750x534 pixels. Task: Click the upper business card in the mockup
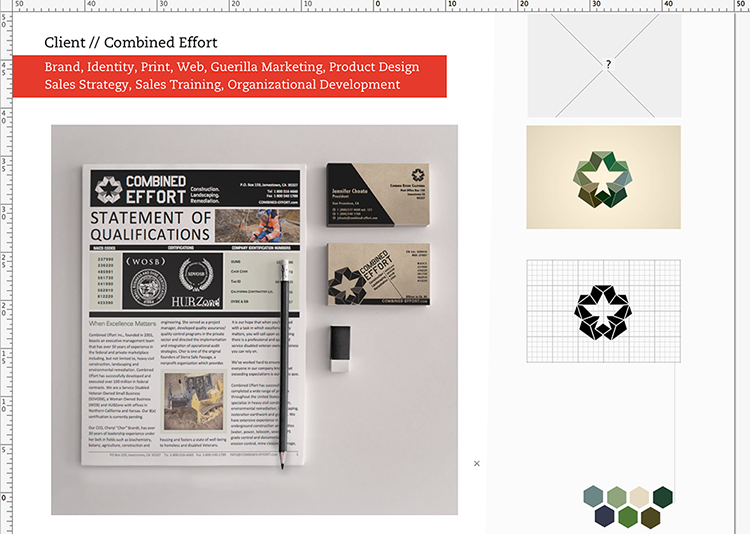click(x=378, y=195)
